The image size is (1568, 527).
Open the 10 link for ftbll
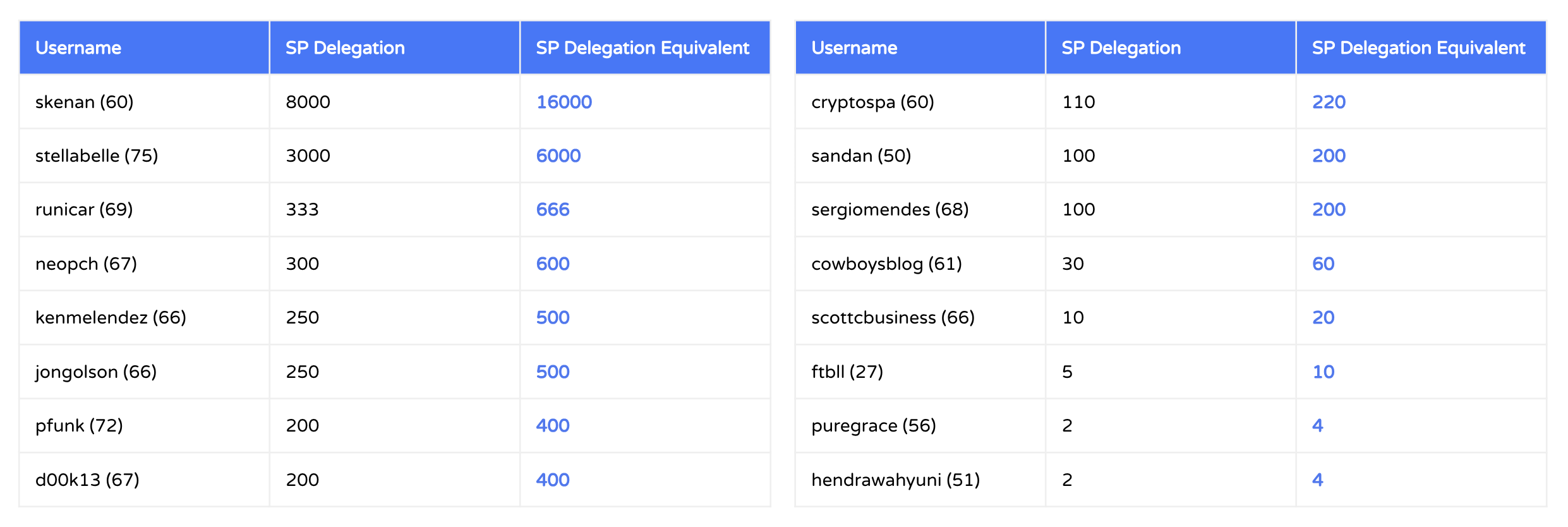point(1323,372)
